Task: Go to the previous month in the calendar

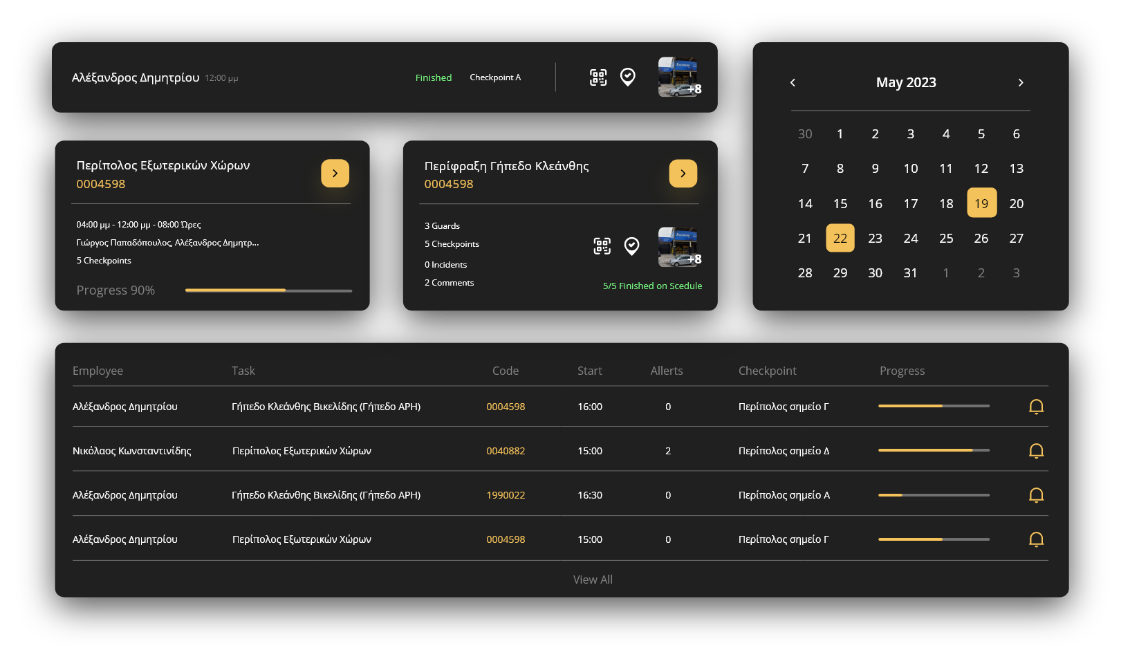Action: 793,83
